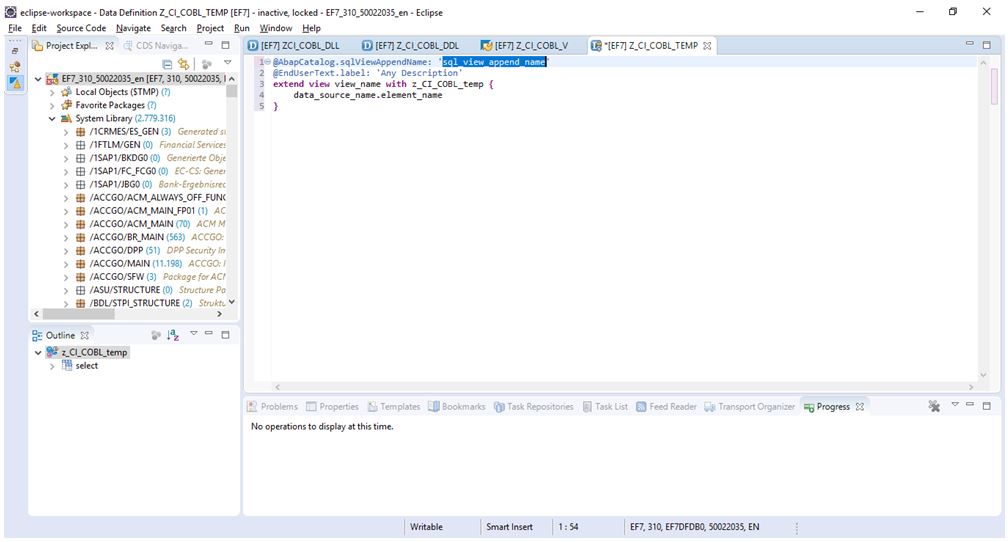Open the Properties view tab
The height and width of the screenshot is (542, 1008).
332,407
